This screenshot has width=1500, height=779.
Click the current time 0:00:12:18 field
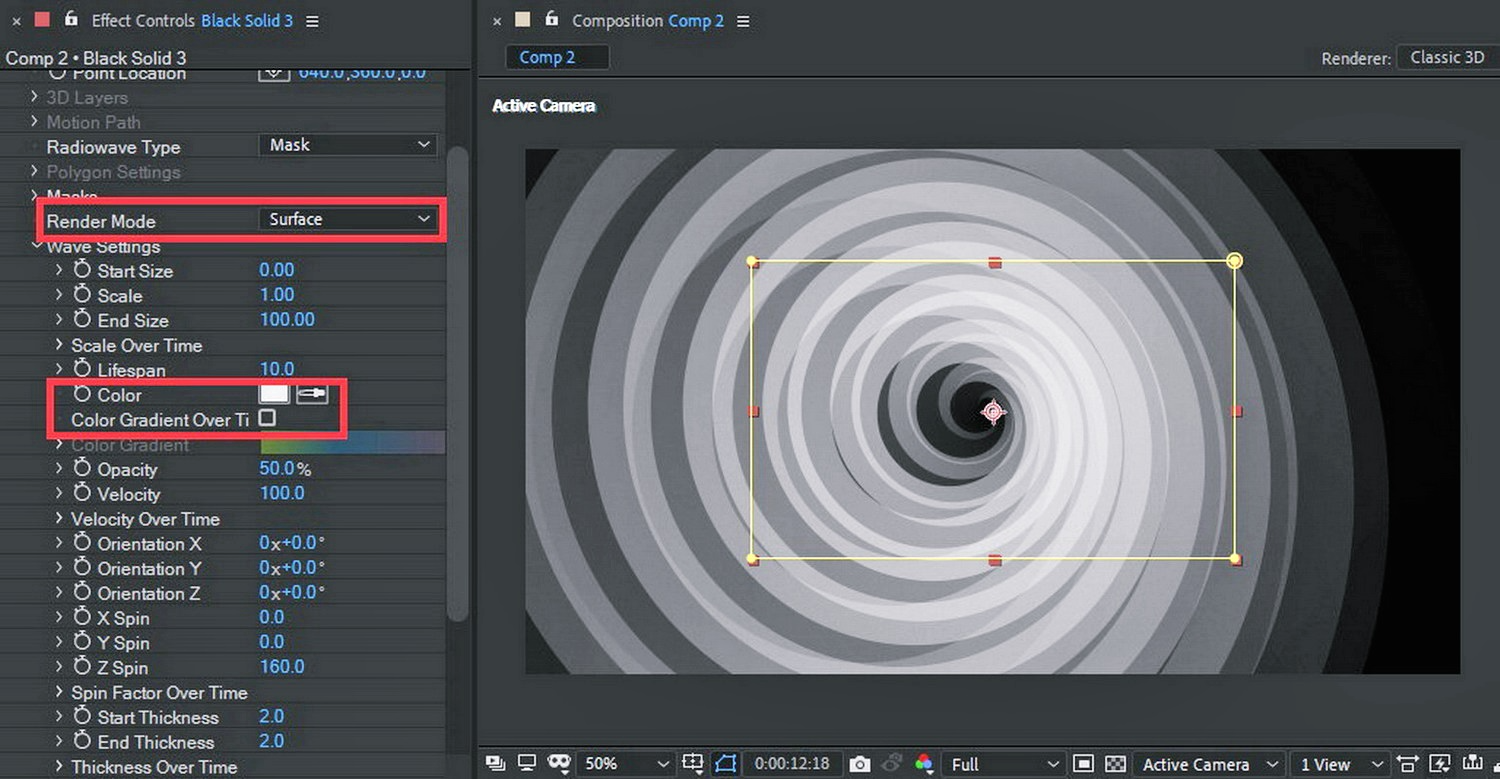792,764
